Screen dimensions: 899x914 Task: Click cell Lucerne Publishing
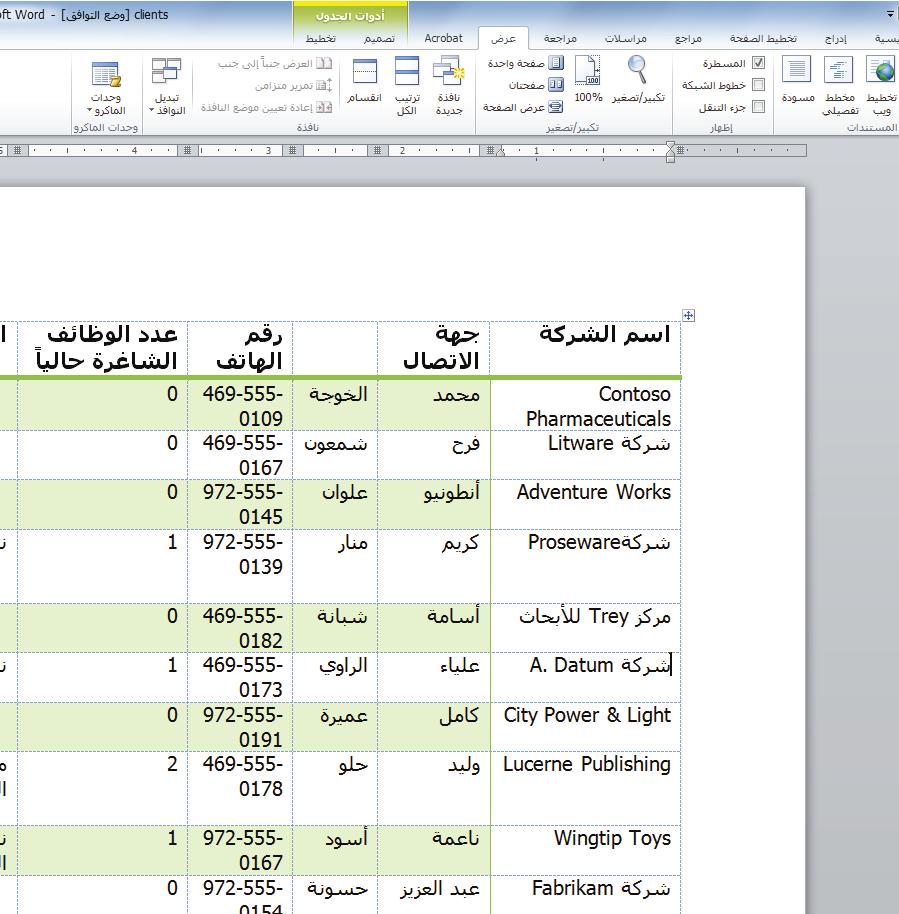click(587, 764)
